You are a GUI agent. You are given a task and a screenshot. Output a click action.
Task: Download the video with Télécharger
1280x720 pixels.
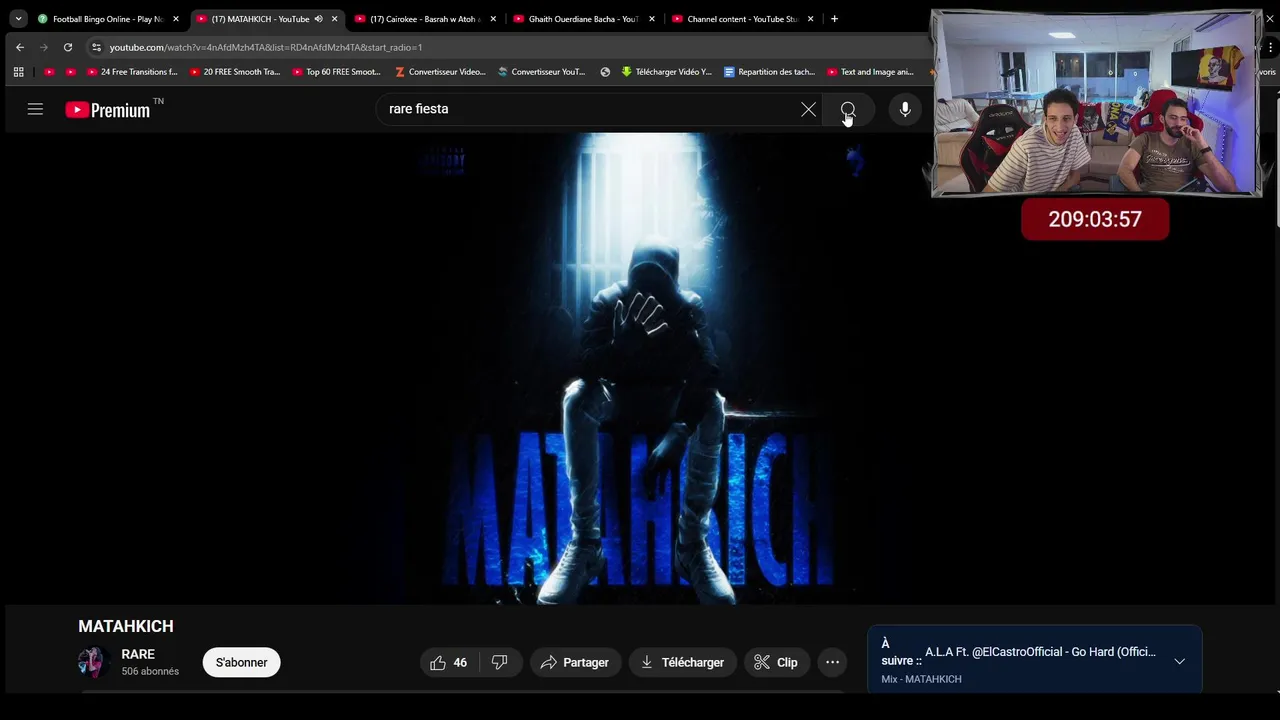683,662
